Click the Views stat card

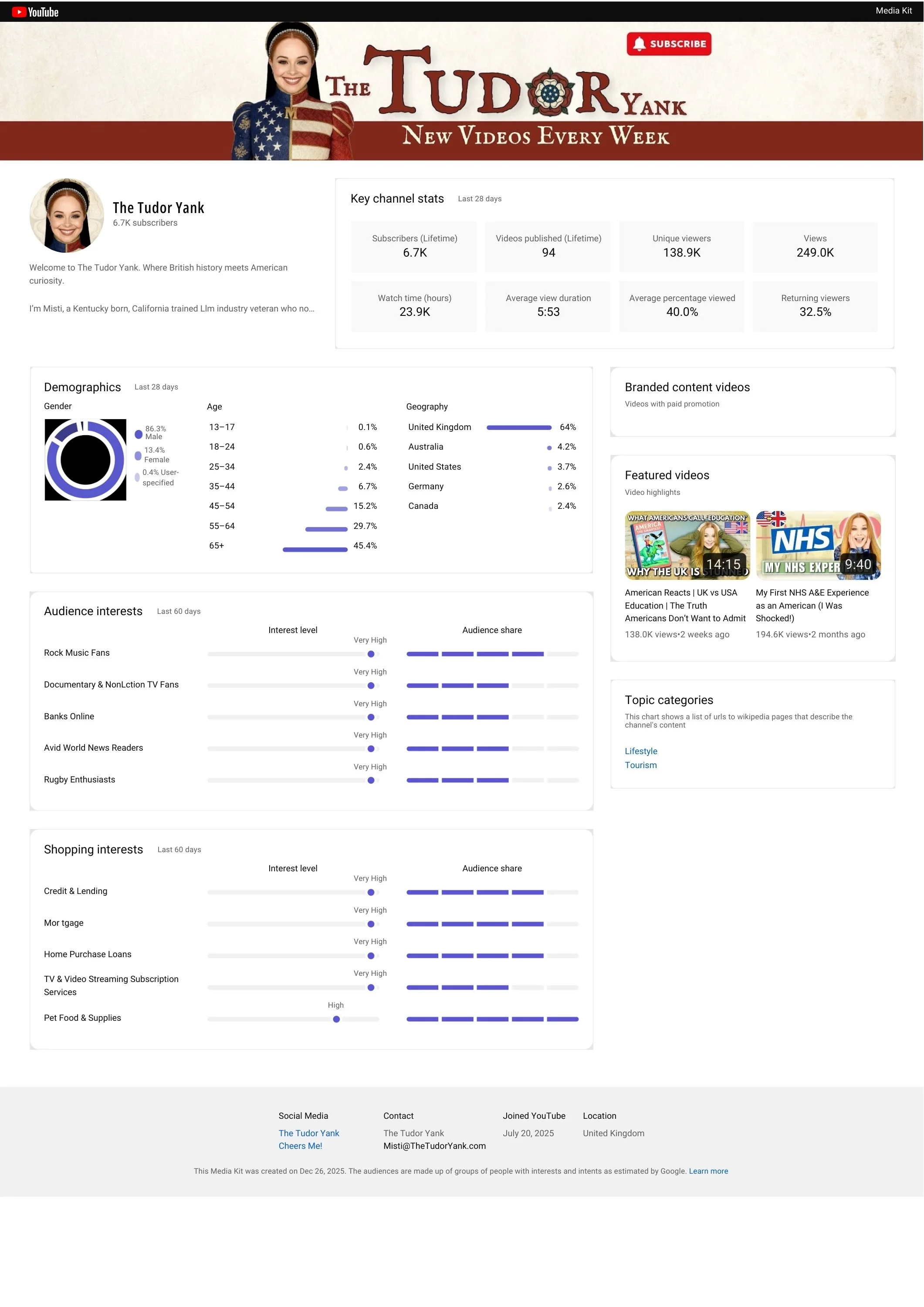pyautogui.click(x=814, y=247)
